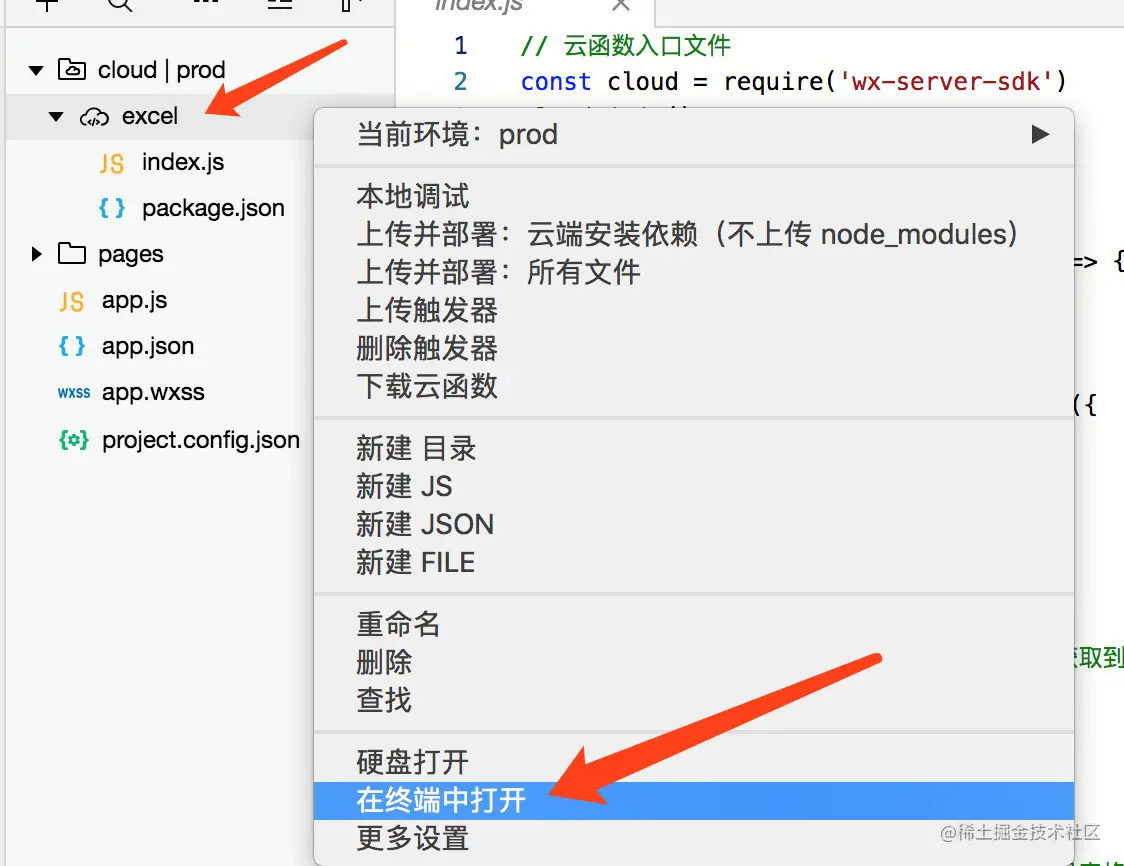Choose 本地调试 from context menu
This screenshot has width=1124, height=866.
[x=694, y=196]
